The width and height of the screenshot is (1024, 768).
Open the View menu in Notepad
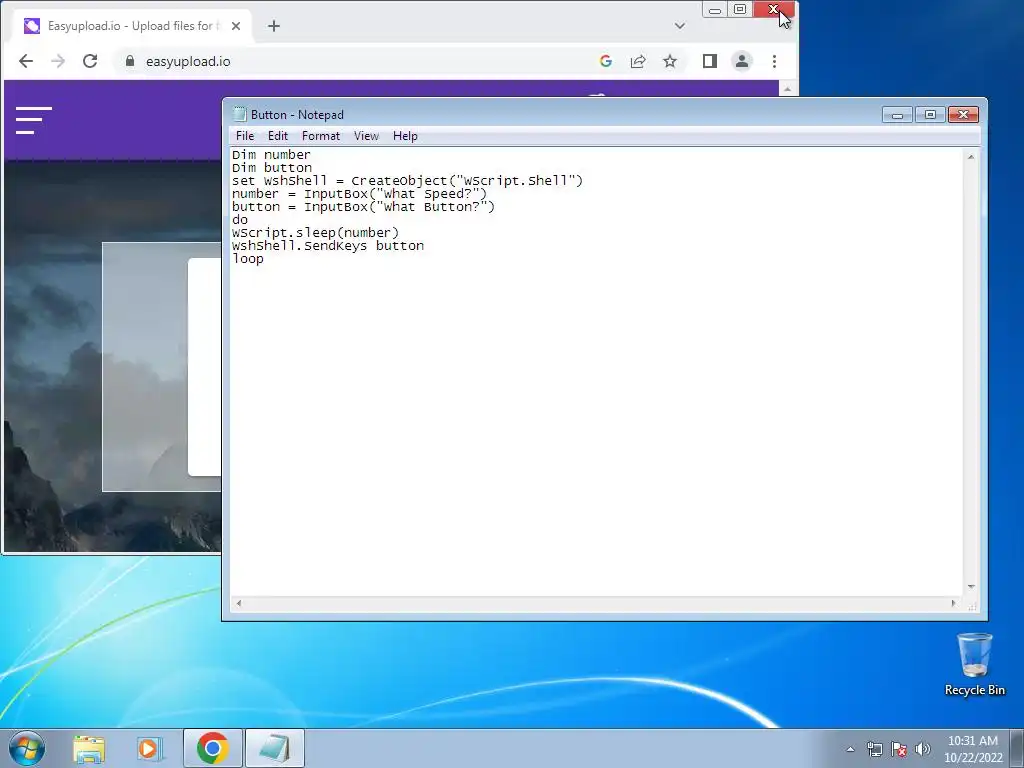(x=366, y=136)
